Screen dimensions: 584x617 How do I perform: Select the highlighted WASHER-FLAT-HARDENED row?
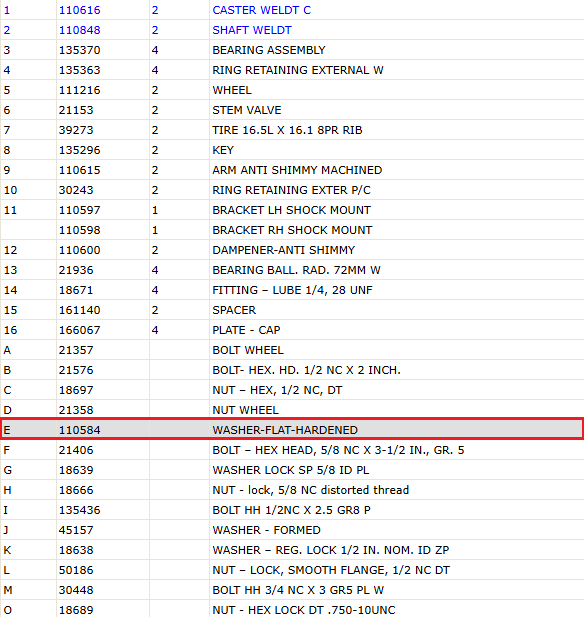(x=292, y=430)
